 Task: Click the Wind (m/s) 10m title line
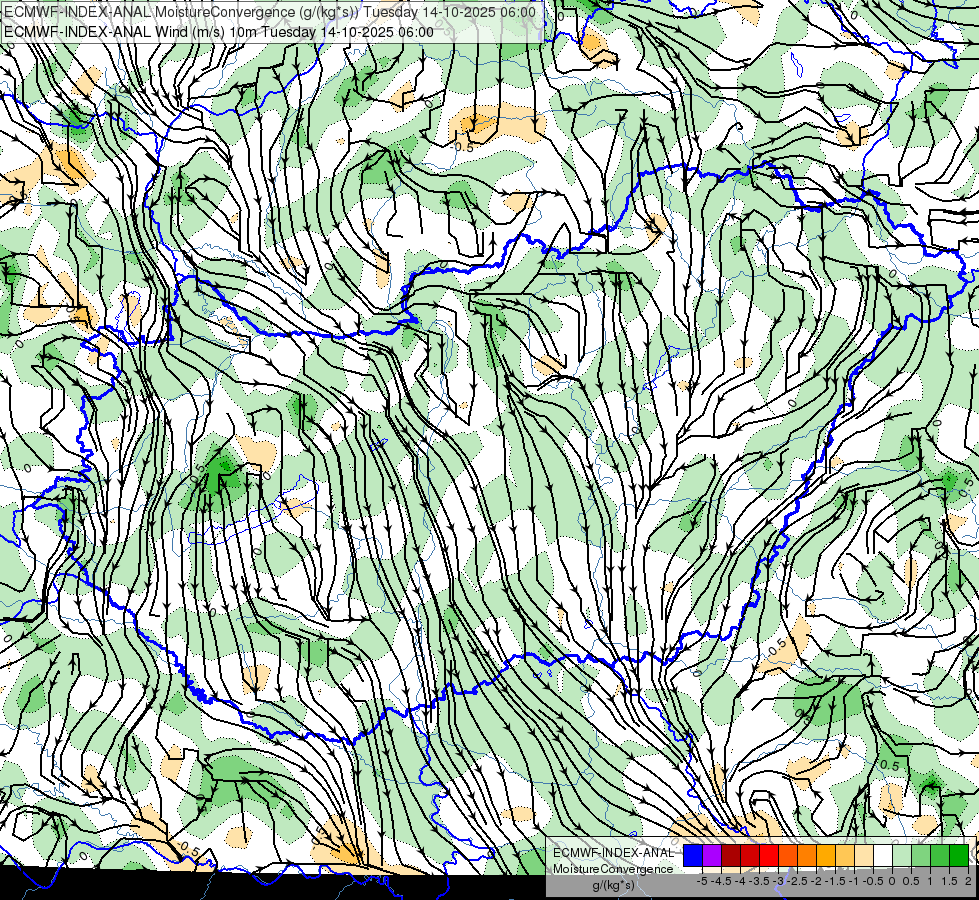point(219,31)
